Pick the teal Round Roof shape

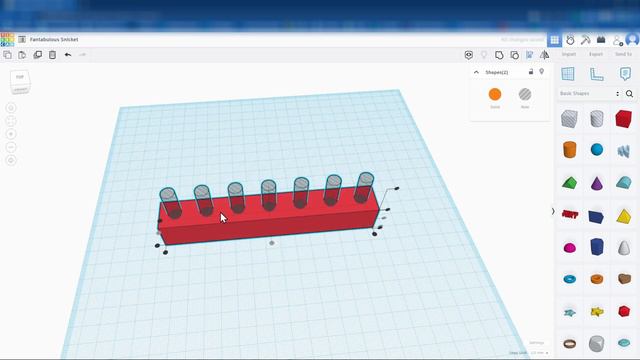624,182
